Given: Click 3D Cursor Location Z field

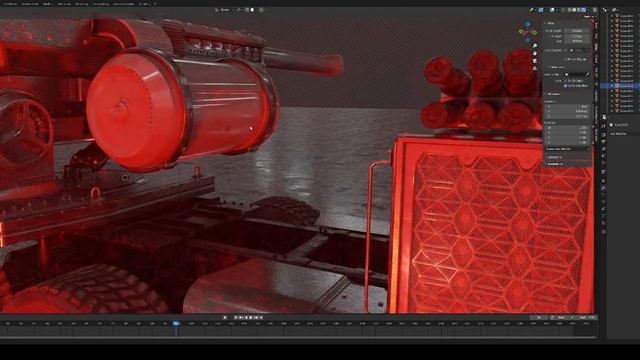Looking at the screenshot, I should pos(567,116).
